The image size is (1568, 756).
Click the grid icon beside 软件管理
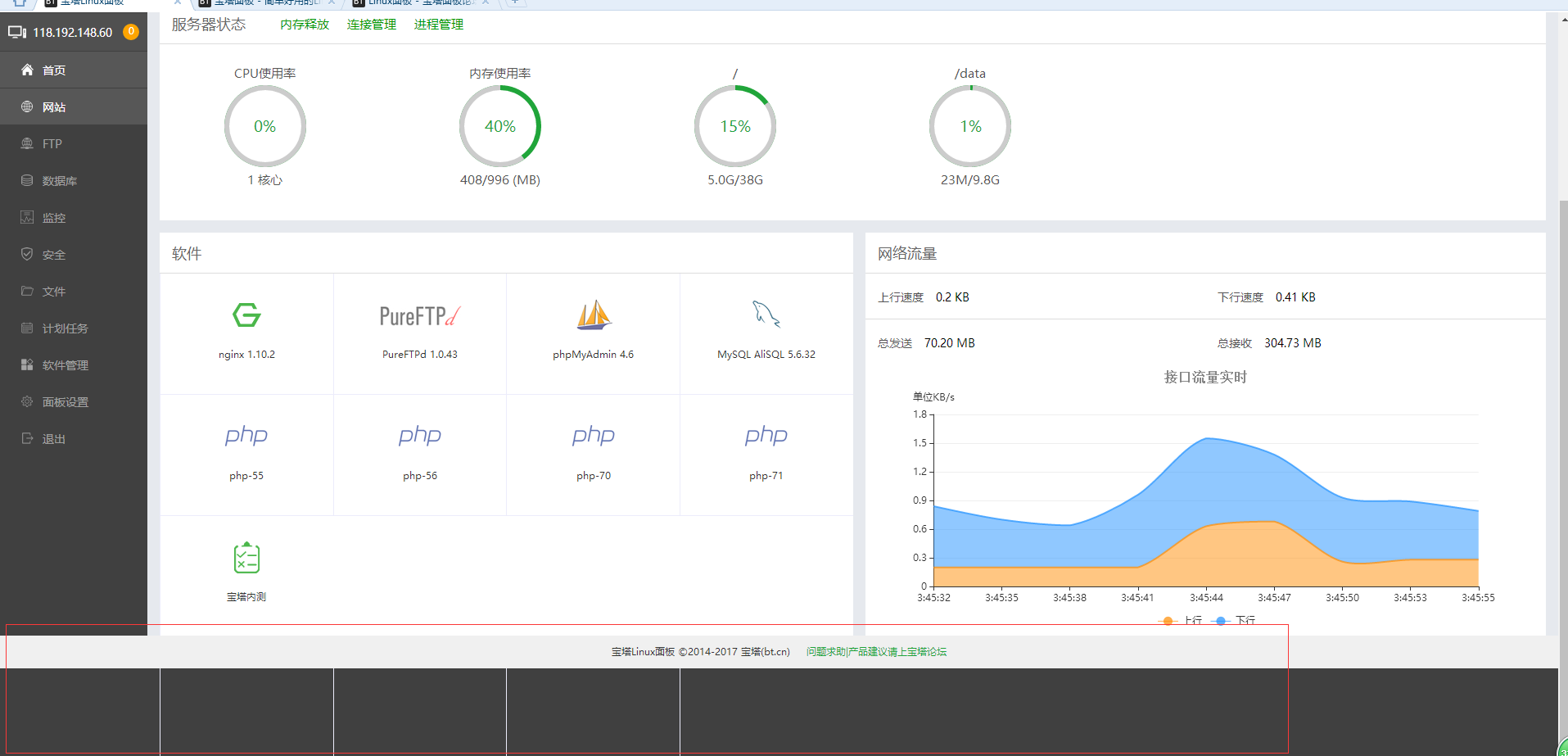(x=27, y=364)
